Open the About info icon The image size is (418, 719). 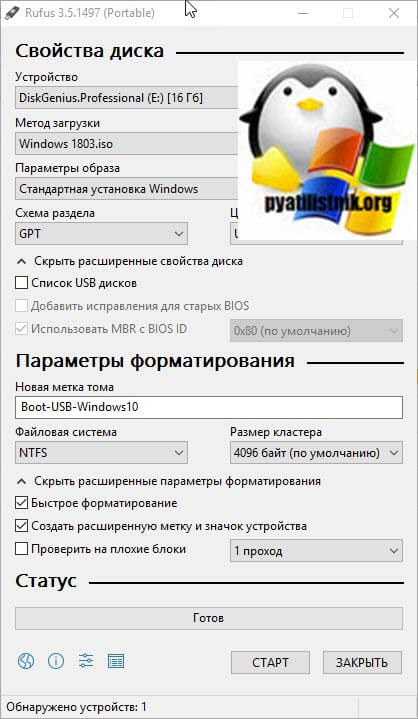pyautogui.click(x=56, y=661)
